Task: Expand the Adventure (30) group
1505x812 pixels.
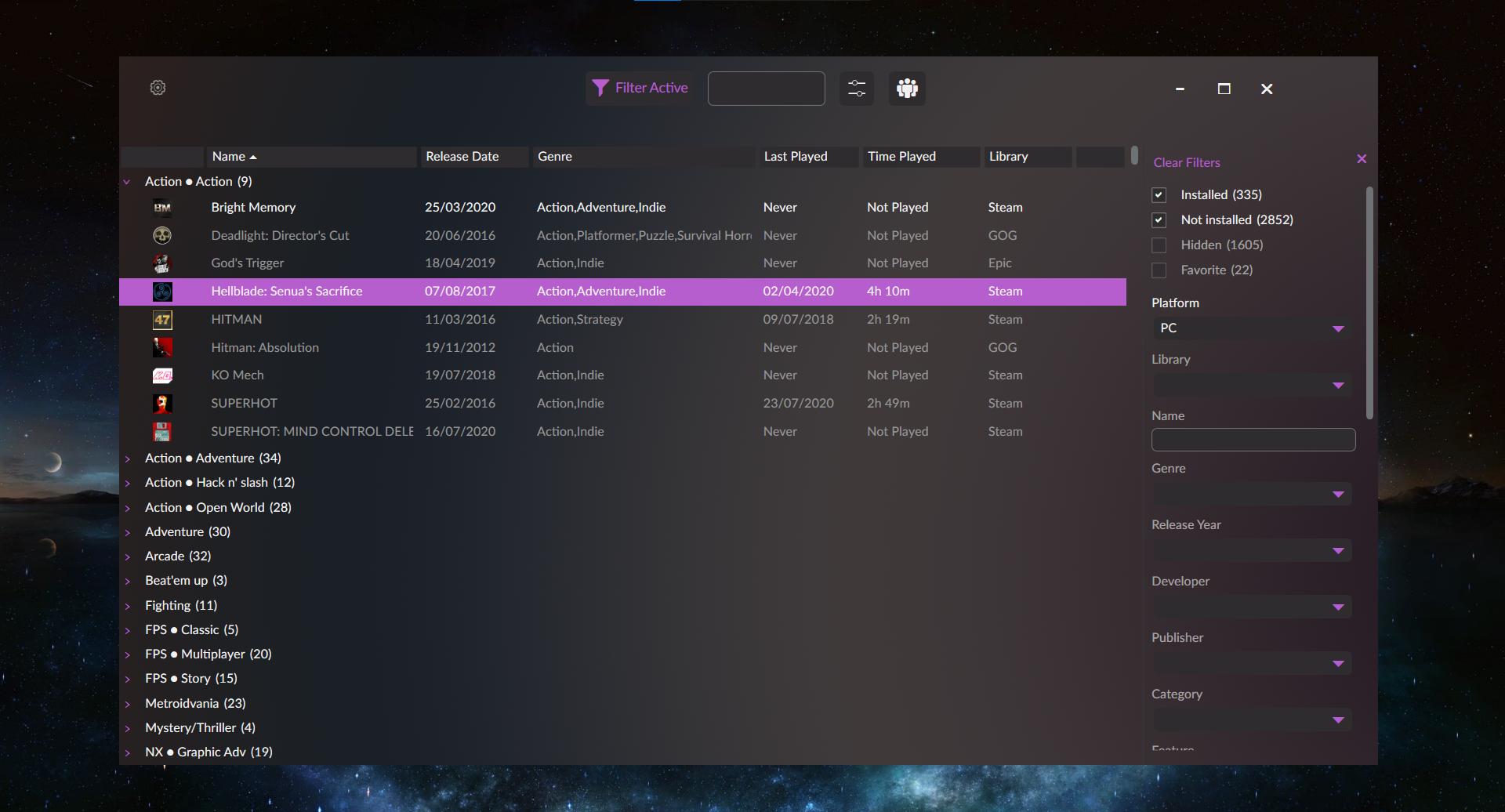Action: (127, 532)
